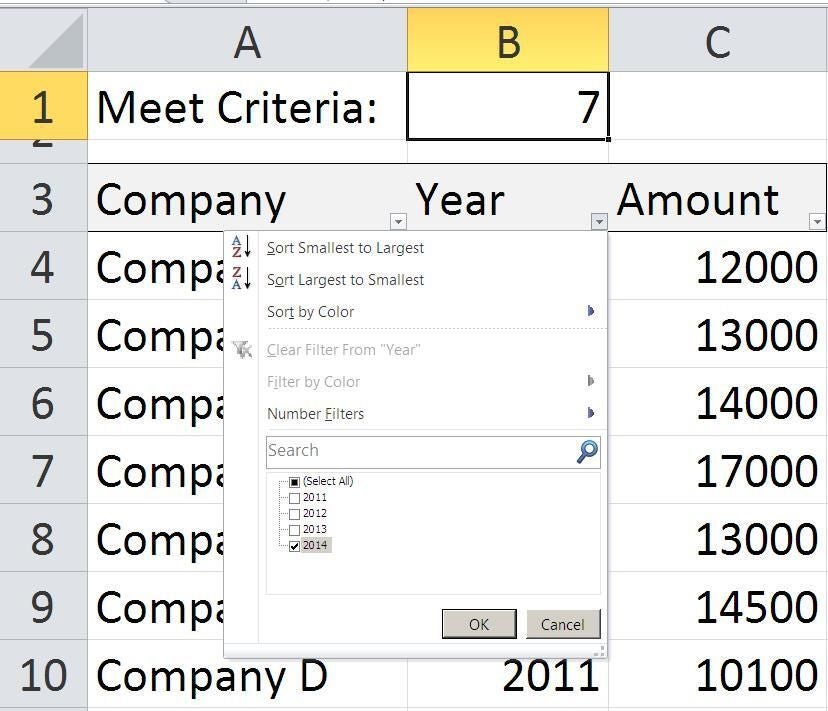Open the Year column filter dropdown
The image size is (828, 711).
(x=599, y=222)
